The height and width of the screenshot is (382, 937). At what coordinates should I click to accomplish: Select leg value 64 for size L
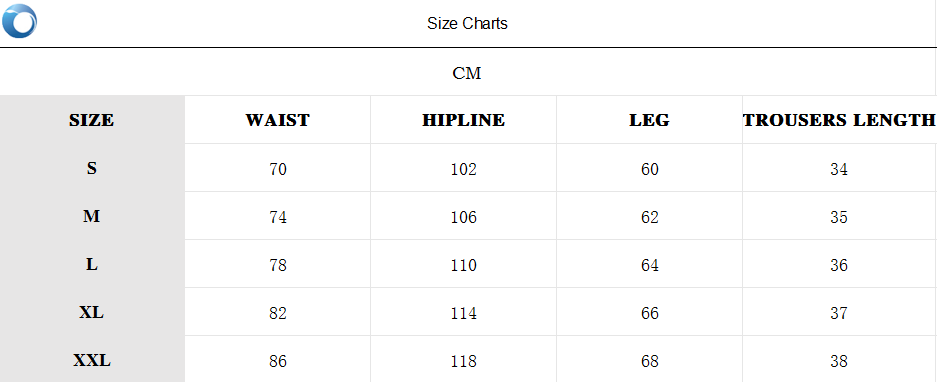650,265
